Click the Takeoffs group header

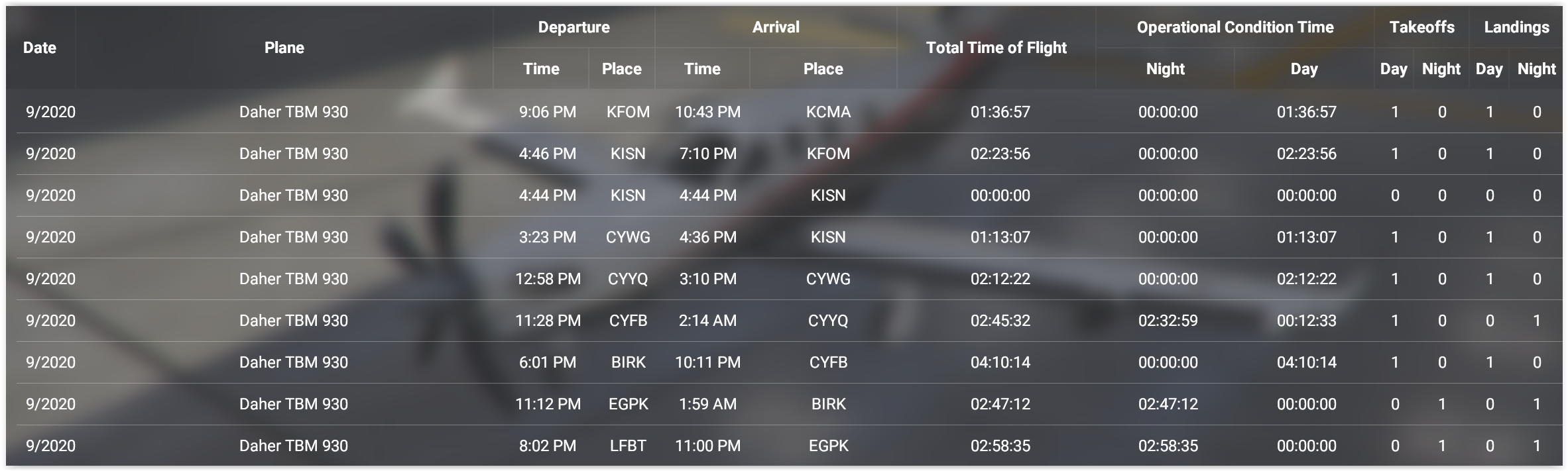tap(1422, 27)
